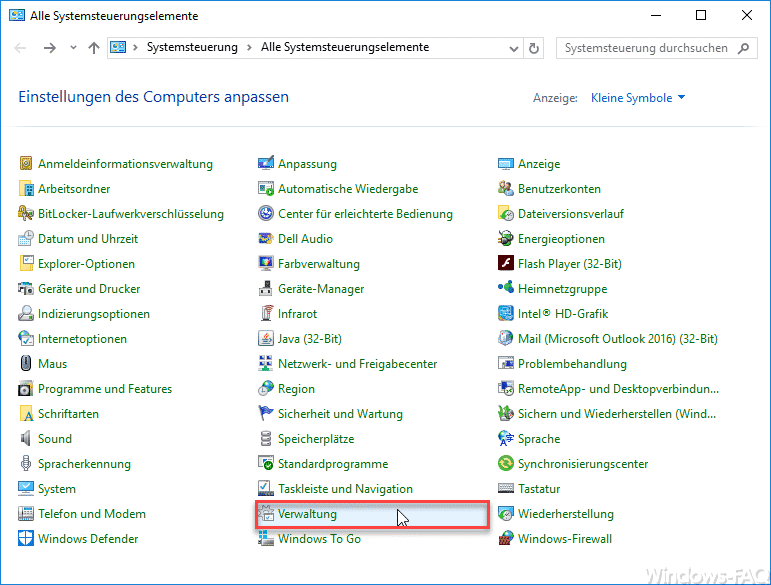Click the Geräte-Manager icon
Viewport: 771px width, 585px height.
(266, 289)
